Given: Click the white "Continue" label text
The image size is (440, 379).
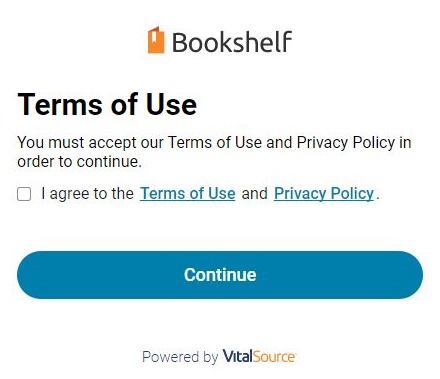Looking at the screenshot, I should pyautogui.click(x=220, y=275).
